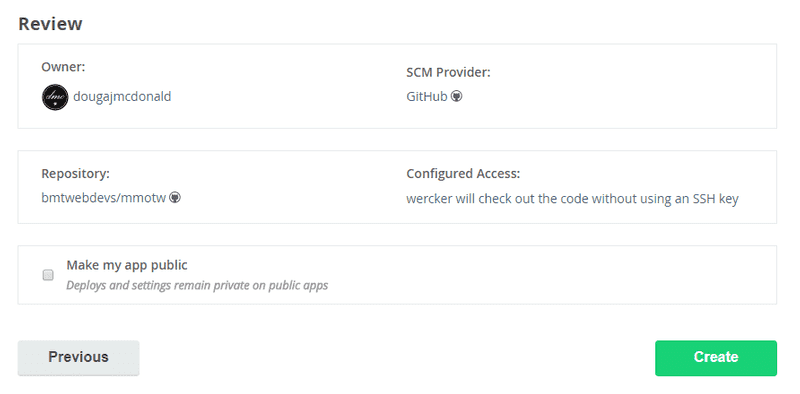
Task: Click the public app option panel
Action: [x=397, y=275]
